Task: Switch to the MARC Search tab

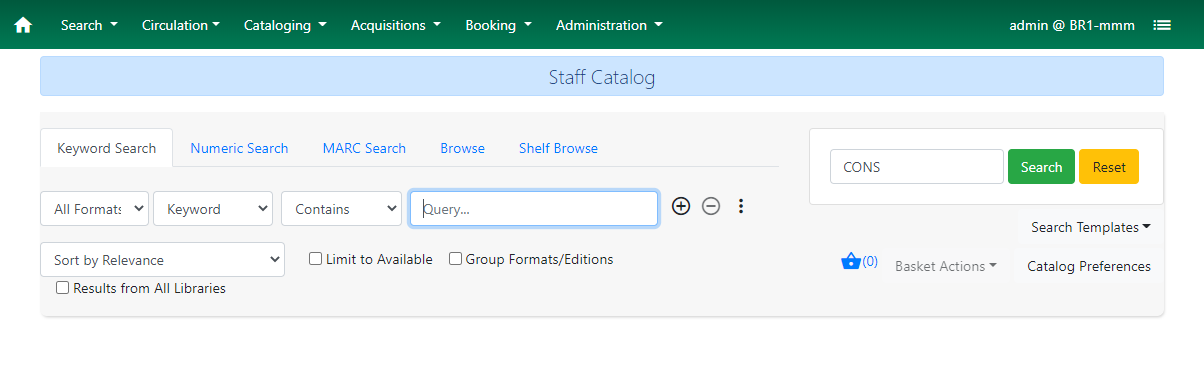Action: click(x=364, y=148)
